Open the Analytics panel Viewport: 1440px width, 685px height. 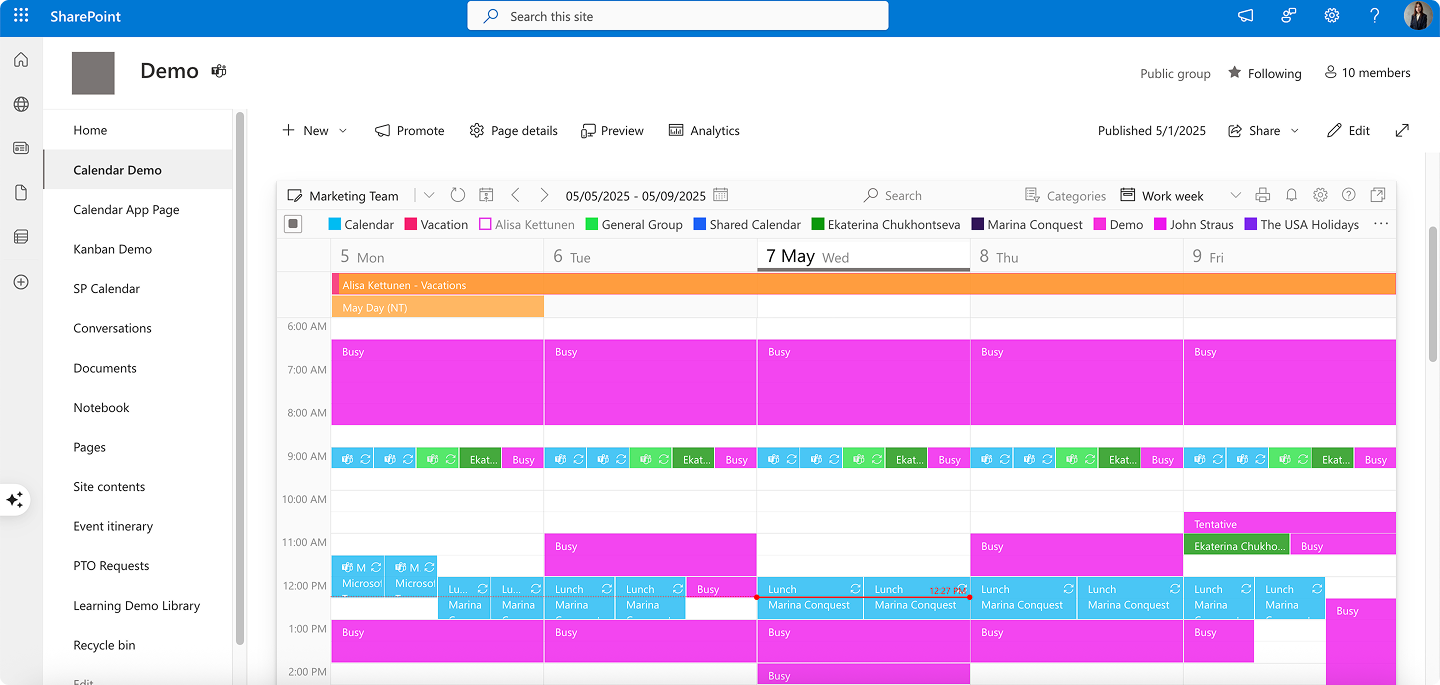pos(704,130)
